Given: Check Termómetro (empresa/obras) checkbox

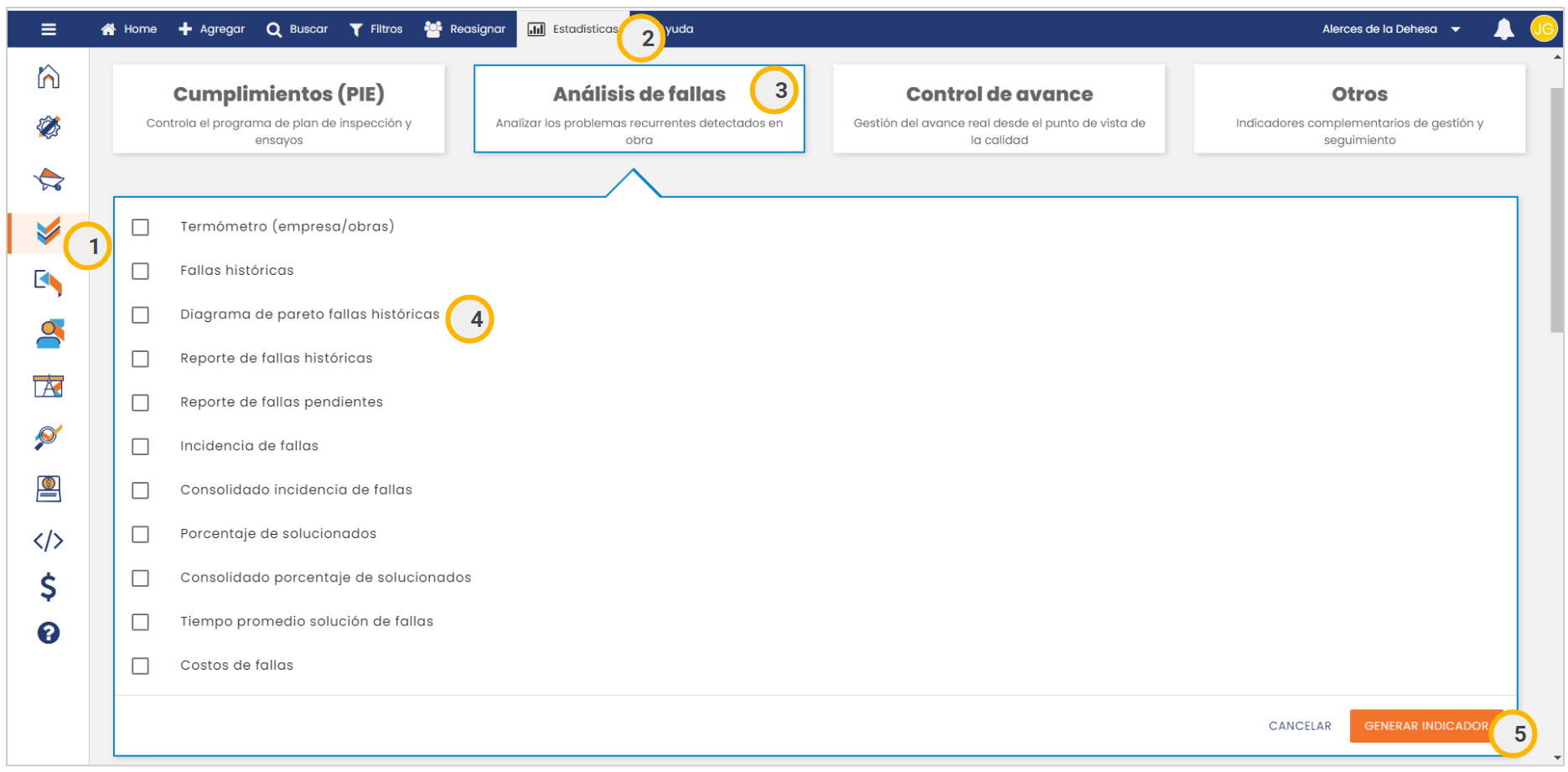Looking at the screenshot, I should click(141, 227).
